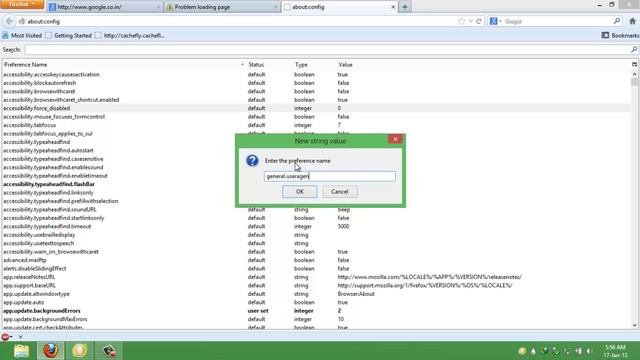Confirm with the OK button
This screenshot has height=360, width=640.
point(300,192)
